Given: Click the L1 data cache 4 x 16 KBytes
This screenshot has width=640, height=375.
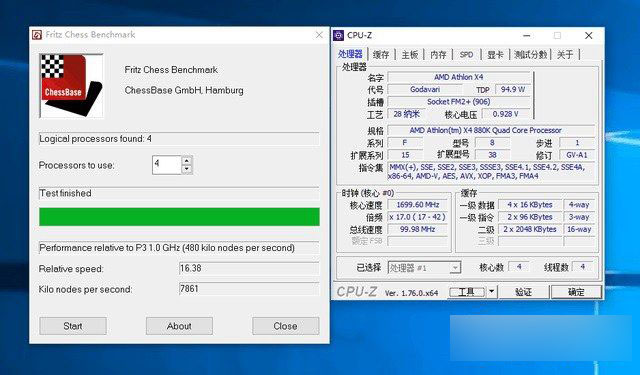Looking at the screenshot, I should coord(530,205).
